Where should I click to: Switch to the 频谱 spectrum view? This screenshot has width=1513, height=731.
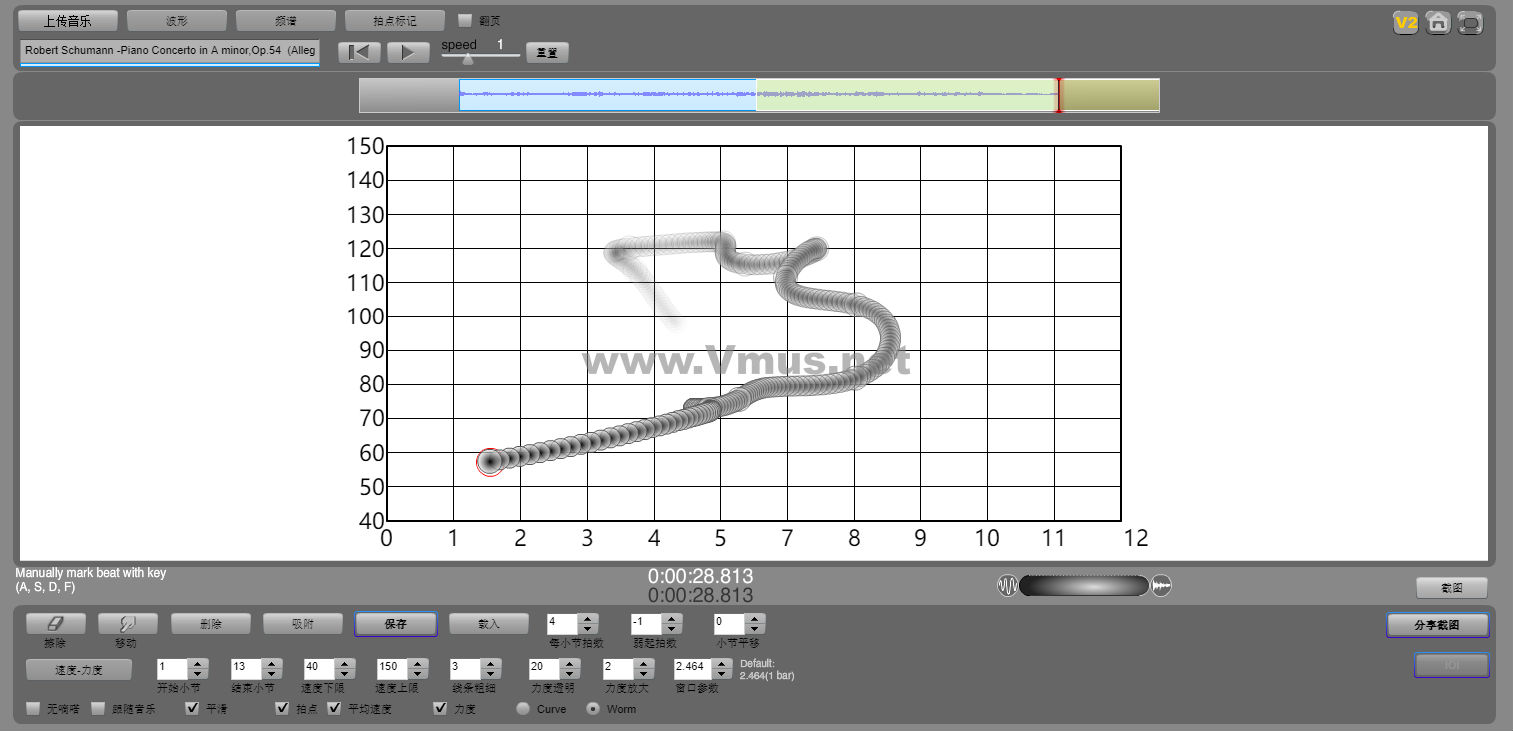pos(286,21)
